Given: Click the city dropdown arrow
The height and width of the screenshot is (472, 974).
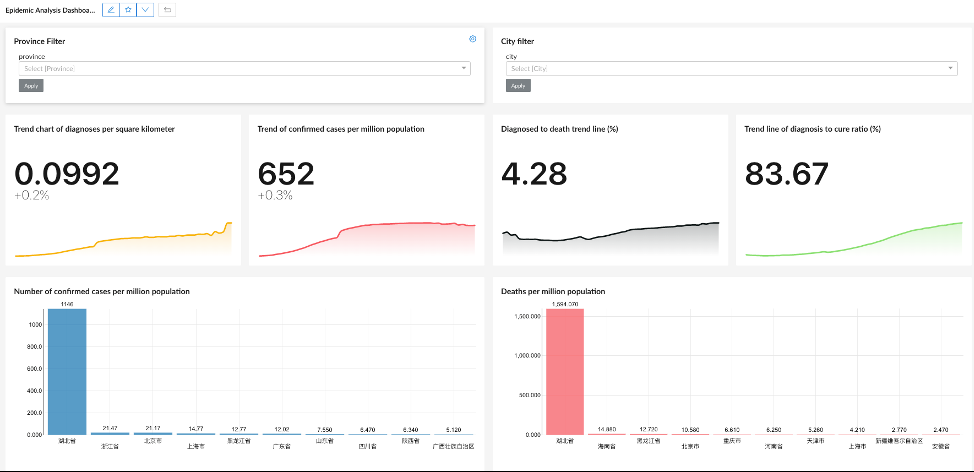Looking at the screenshot, I should click(x=951, y=68).
